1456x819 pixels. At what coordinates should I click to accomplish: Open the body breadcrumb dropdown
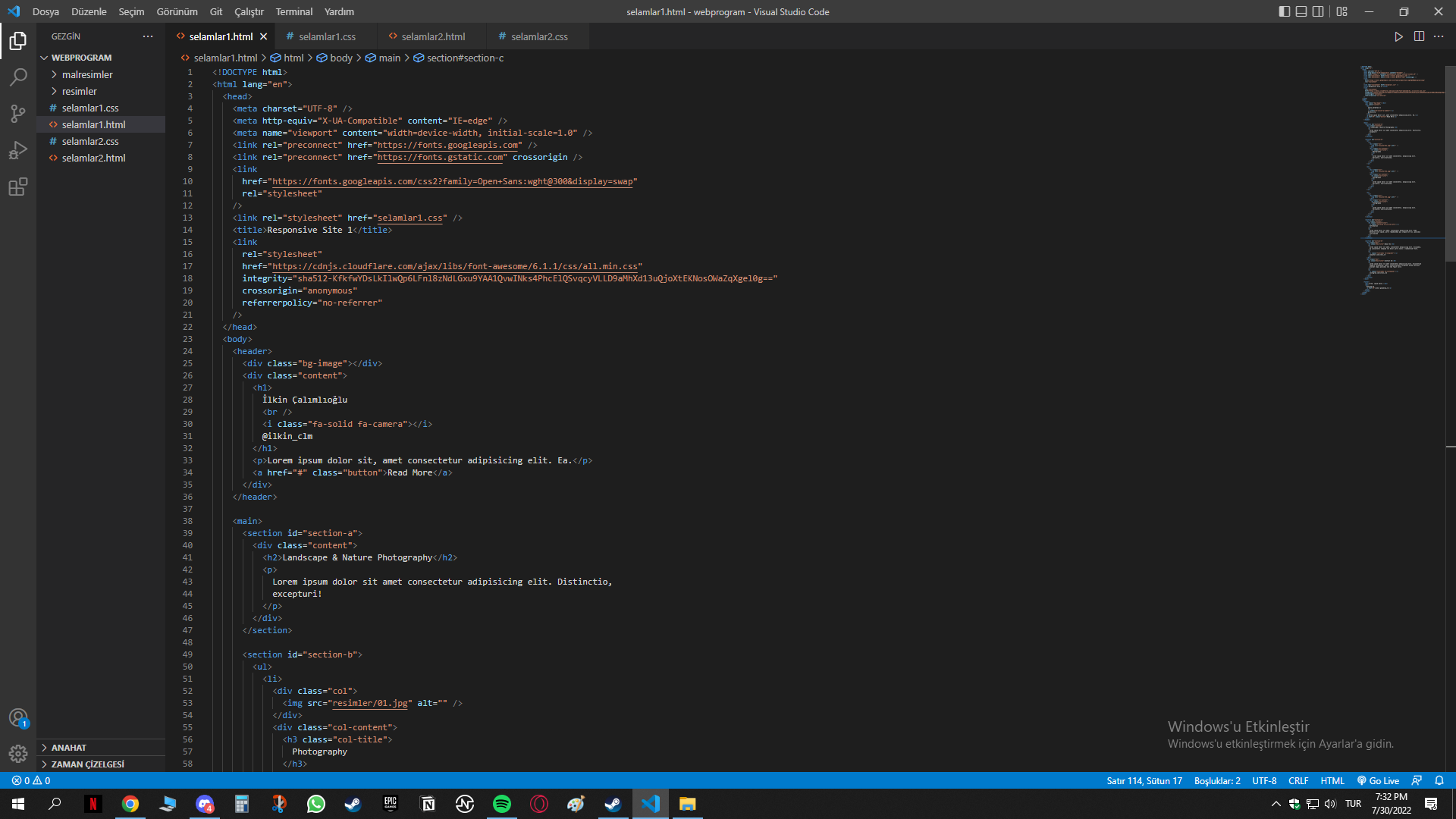tap(334, 58)
